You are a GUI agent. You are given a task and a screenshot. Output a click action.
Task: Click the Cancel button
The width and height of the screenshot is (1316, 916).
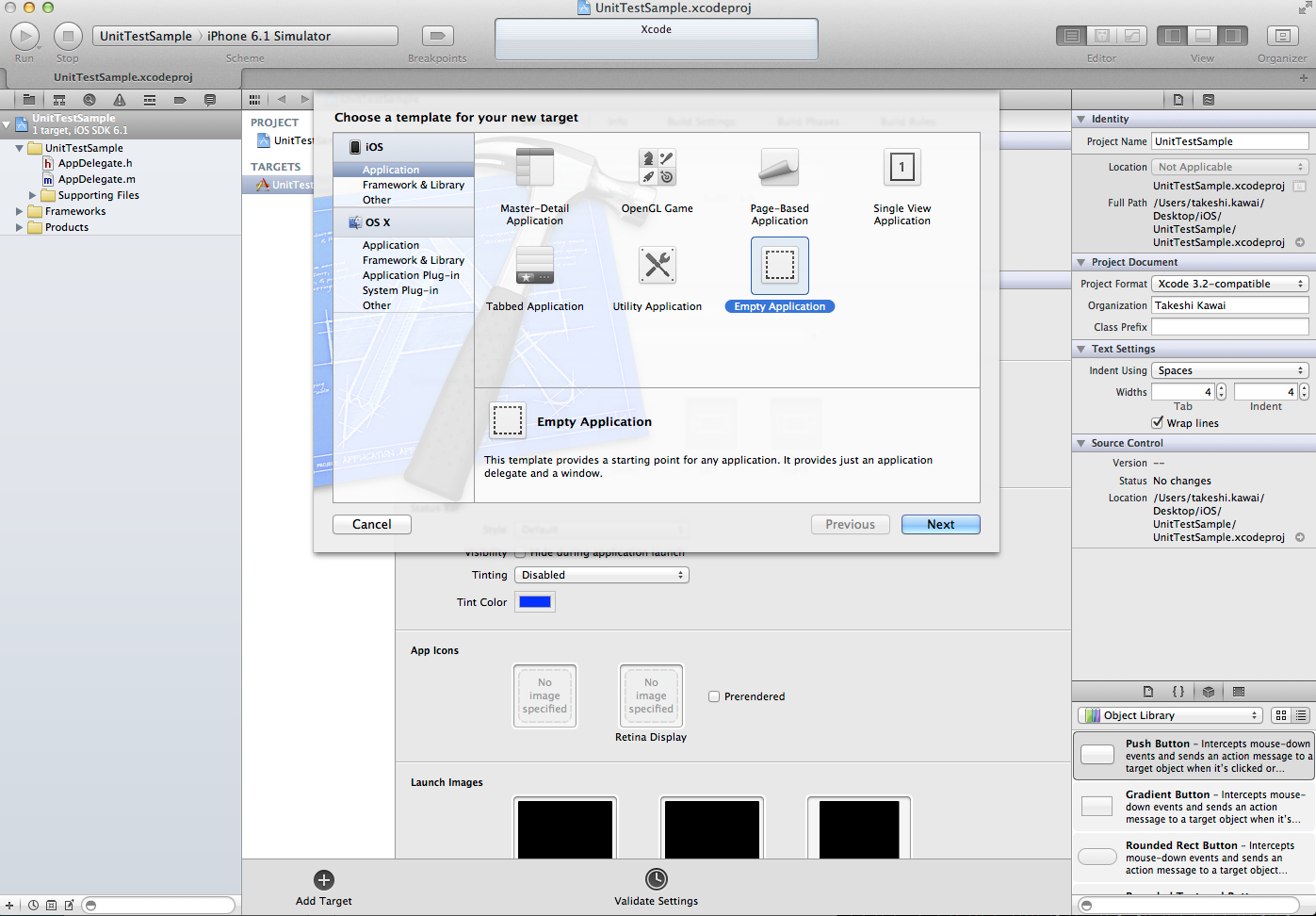371,525
